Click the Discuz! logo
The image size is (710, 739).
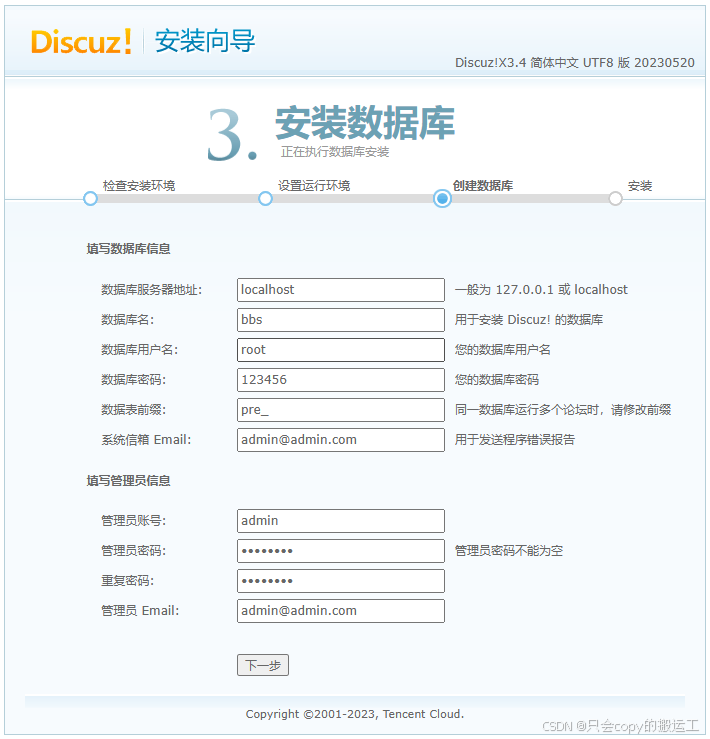click(x=81, y=41)
